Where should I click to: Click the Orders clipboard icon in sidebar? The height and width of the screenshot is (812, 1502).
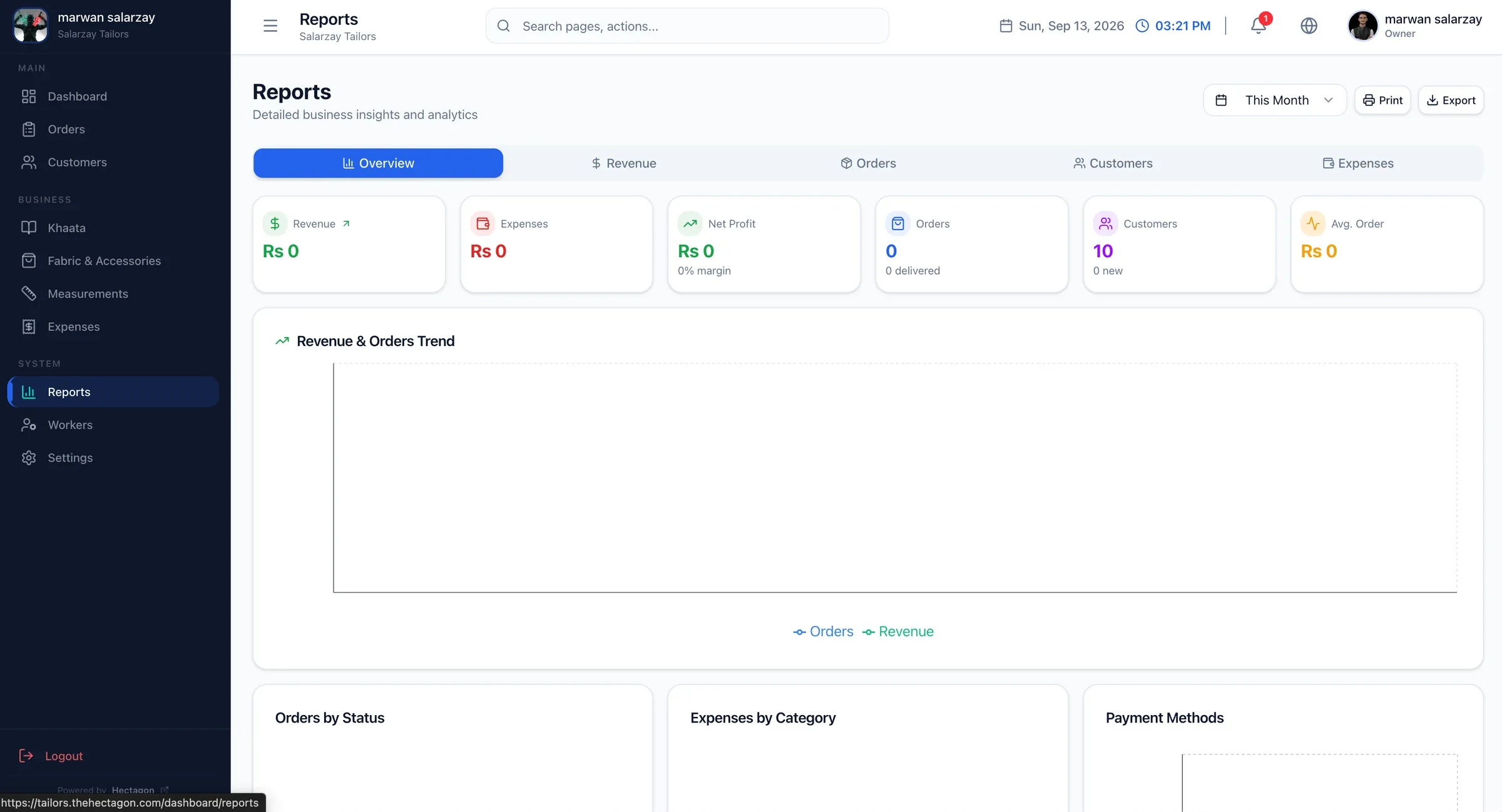click(x=29, y=129)
